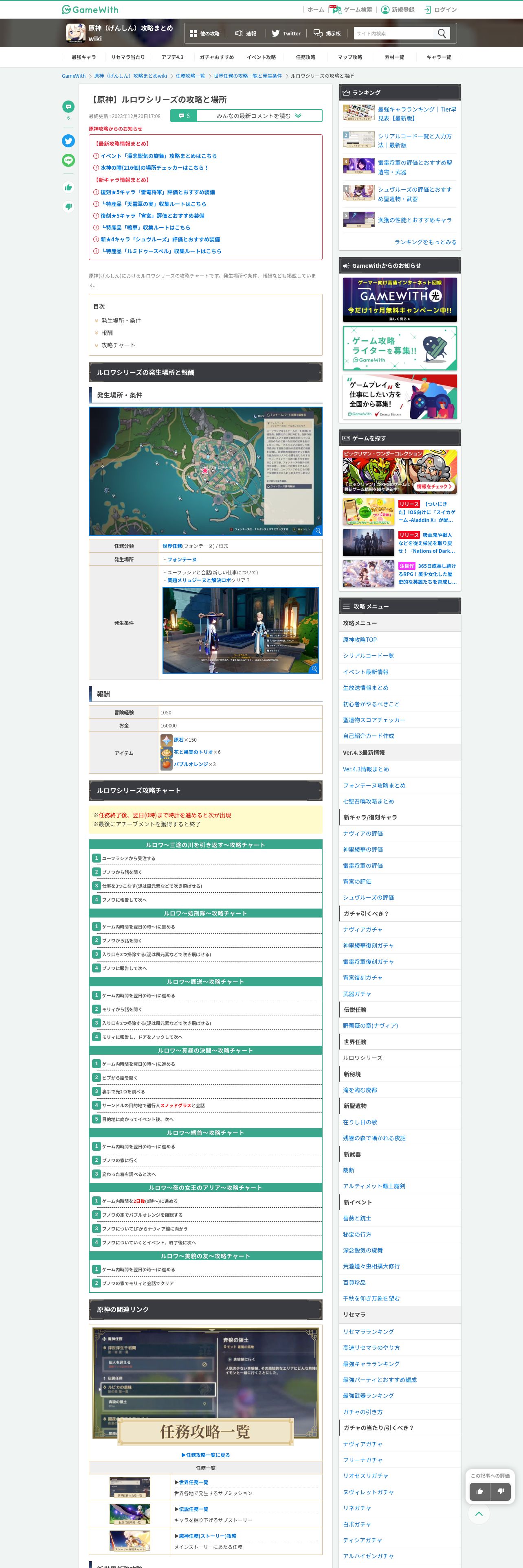This screenshot has height=1568, width=523.
Task: Open the イベント攻略 nav tab
Action: point(261,57)
